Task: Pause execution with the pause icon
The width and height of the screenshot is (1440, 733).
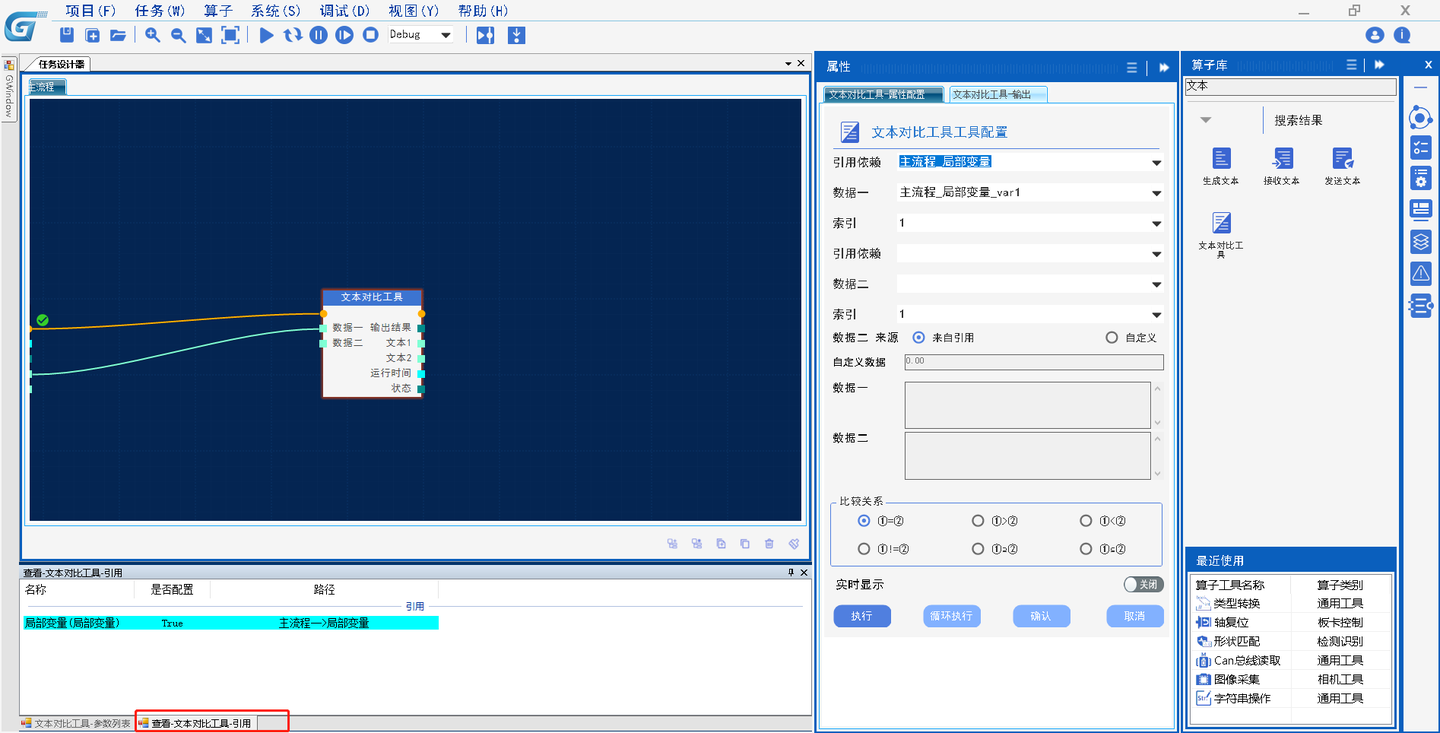Action: (x=318, y=35)
